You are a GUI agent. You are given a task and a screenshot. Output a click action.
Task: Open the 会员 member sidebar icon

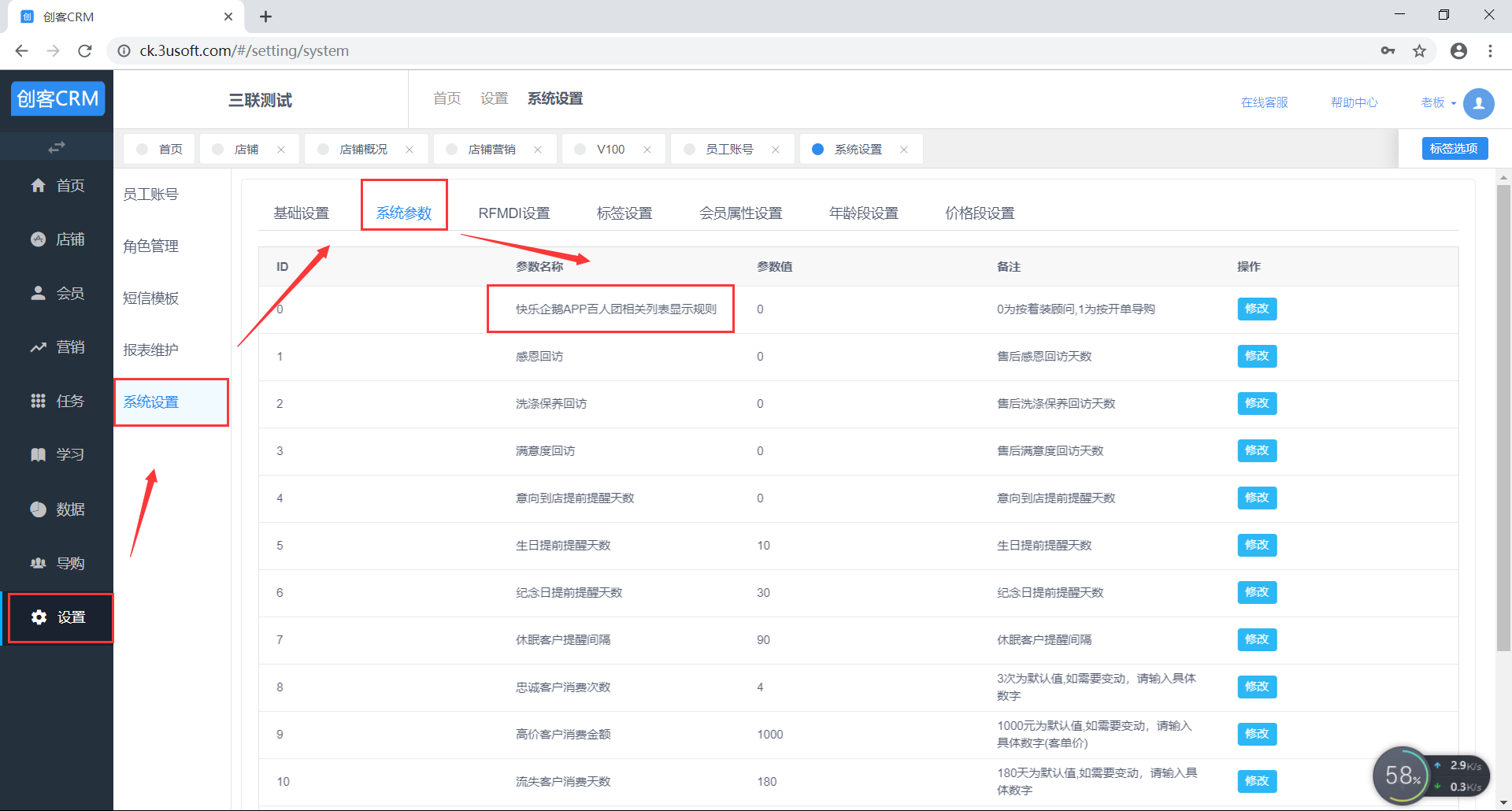[x=38, y=293]
